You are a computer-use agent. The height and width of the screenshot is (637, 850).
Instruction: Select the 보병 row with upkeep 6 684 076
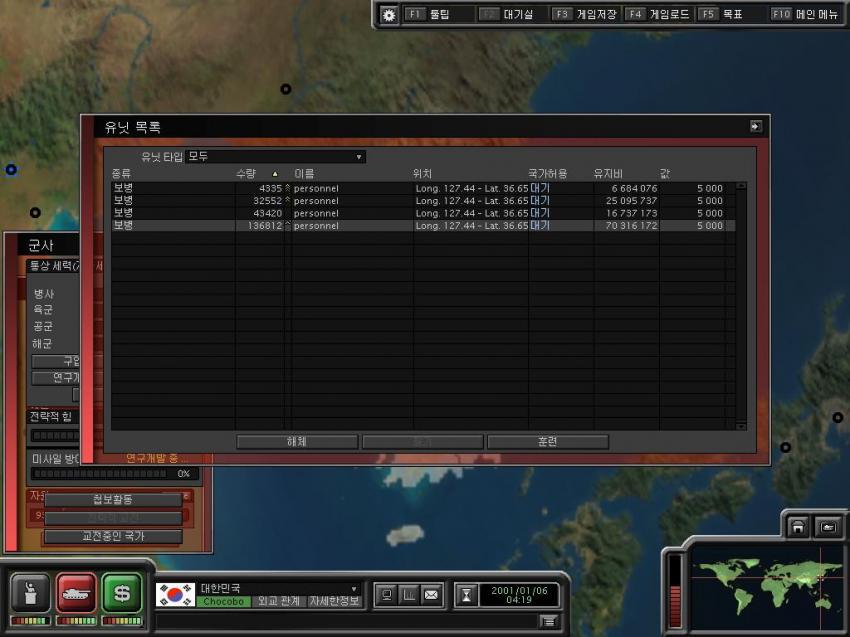click(x=423, y=188)
